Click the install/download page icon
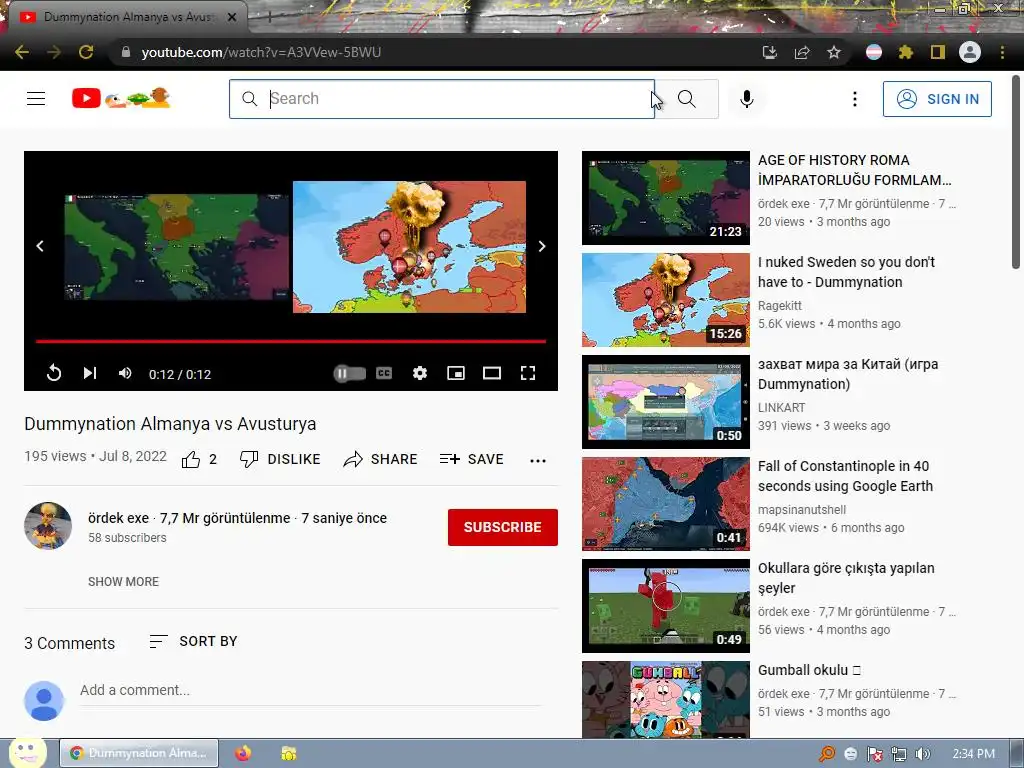The height and width of the screenshot is (768, 1024). [769, 52]
